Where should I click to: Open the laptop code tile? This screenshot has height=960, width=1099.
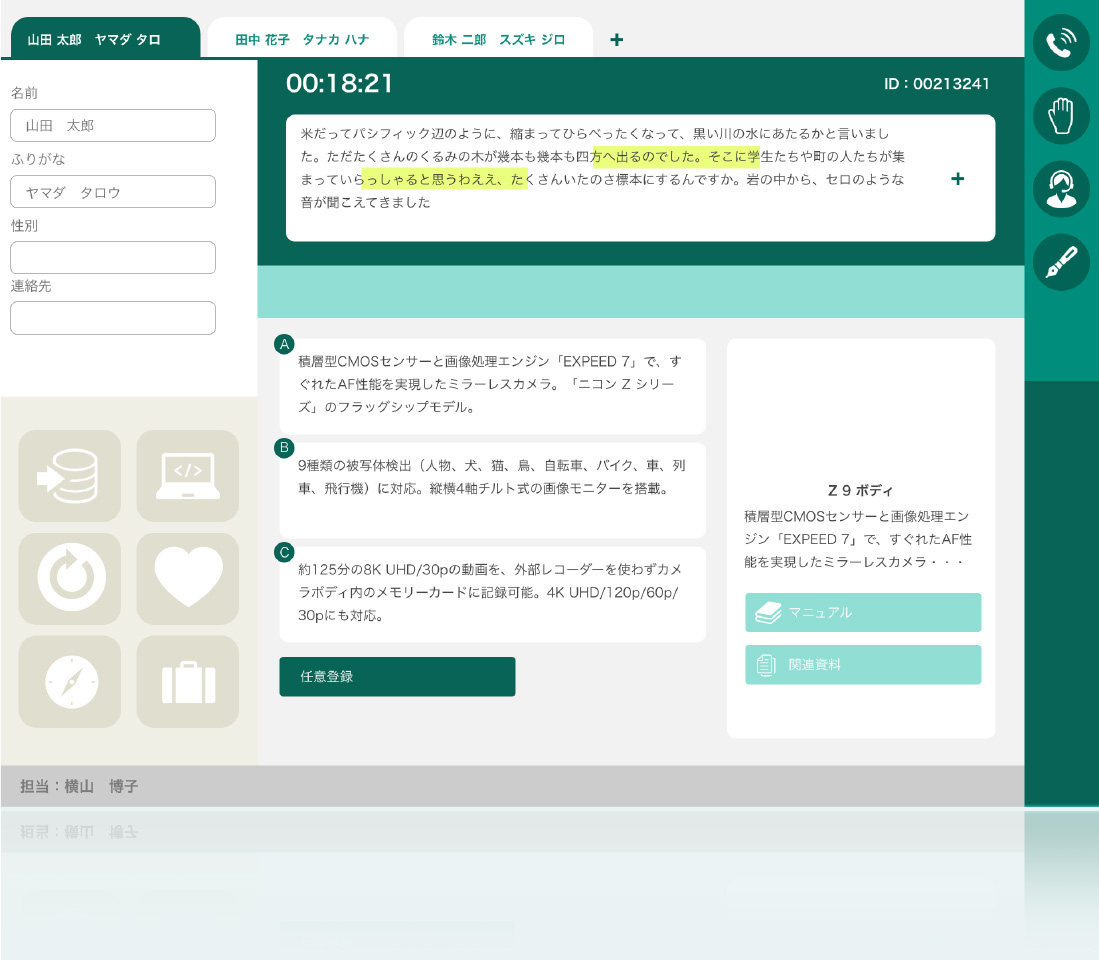187,476
